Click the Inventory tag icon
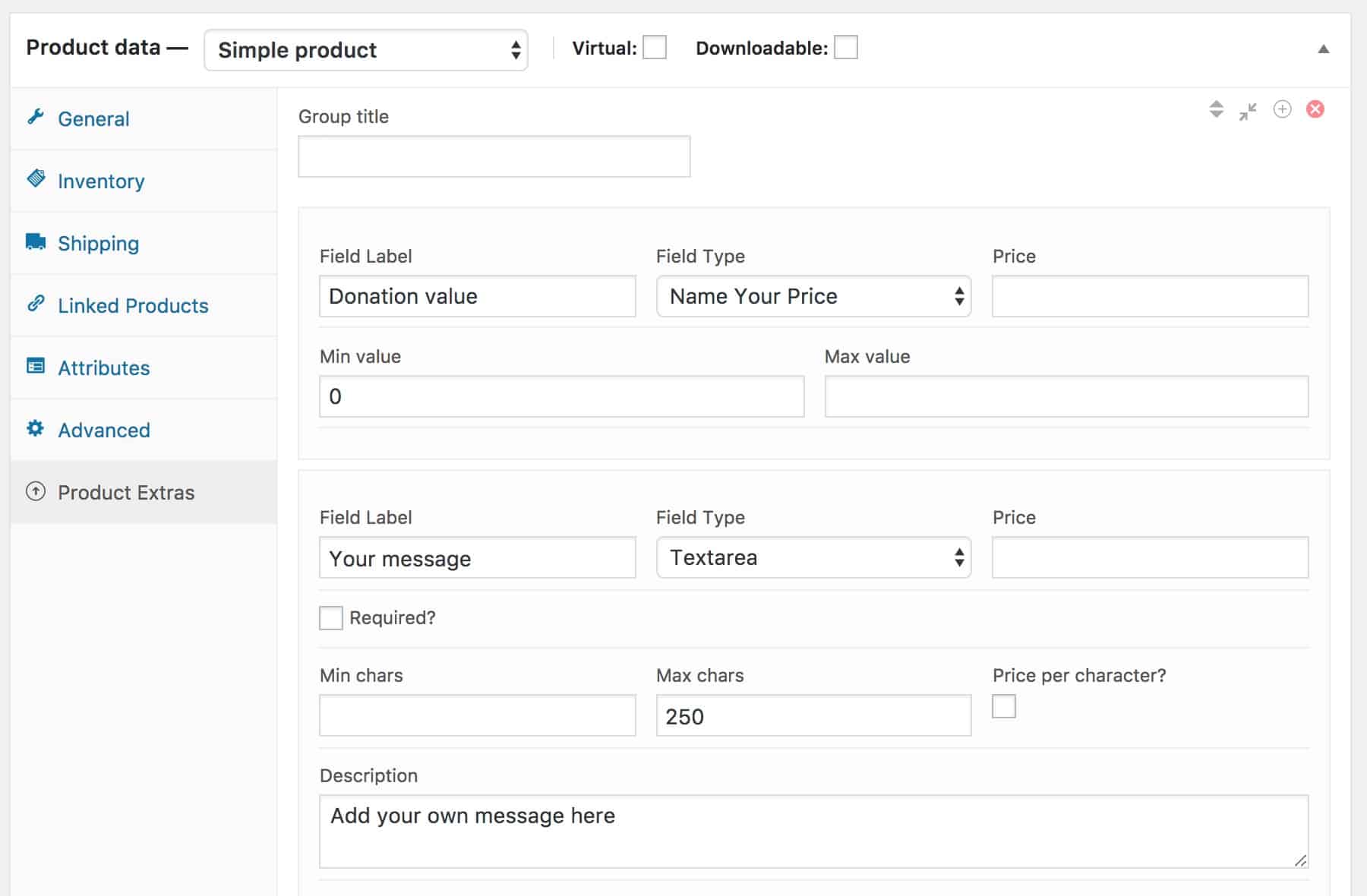 click(x=36, y=178)
